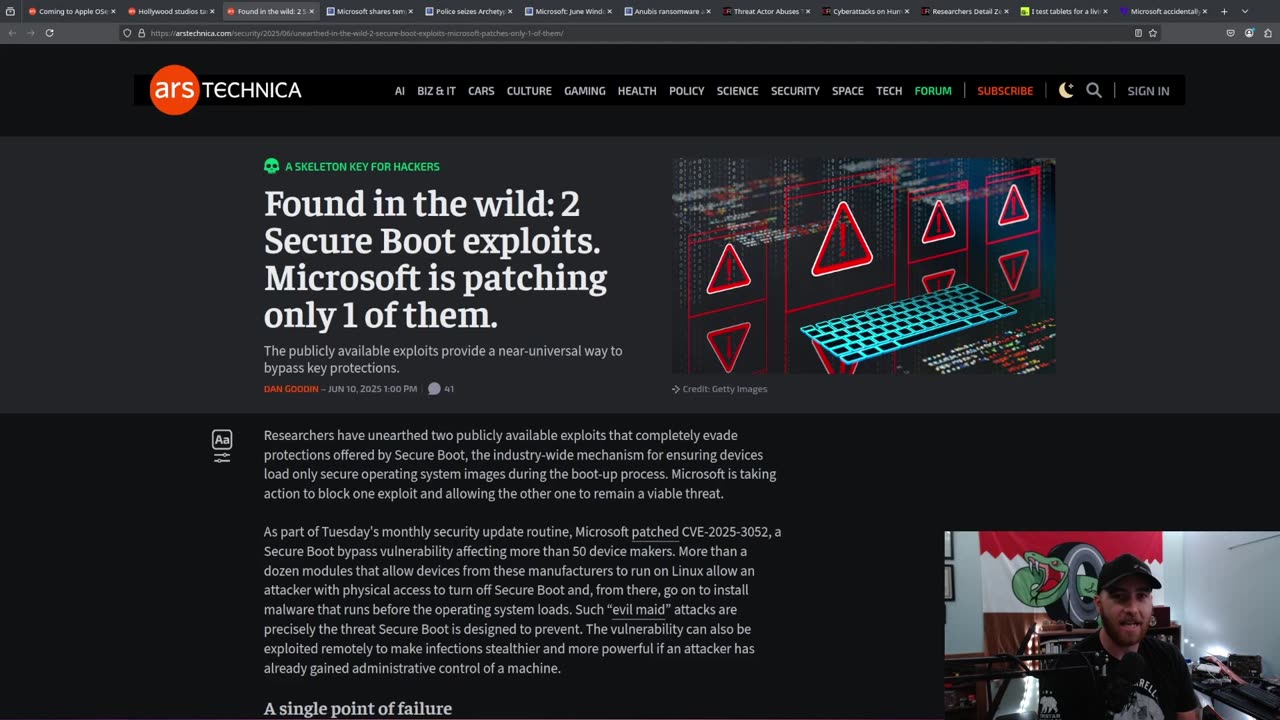This screenshot has width=1280, height=720.
Task: Close the 'Hollywood studios' tab
Action: (x=212, y=11)
